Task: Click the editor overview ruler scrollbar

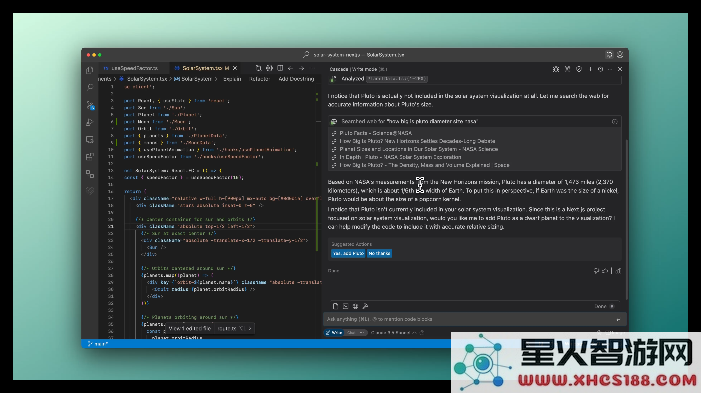Action: click(x=318, y=210)
